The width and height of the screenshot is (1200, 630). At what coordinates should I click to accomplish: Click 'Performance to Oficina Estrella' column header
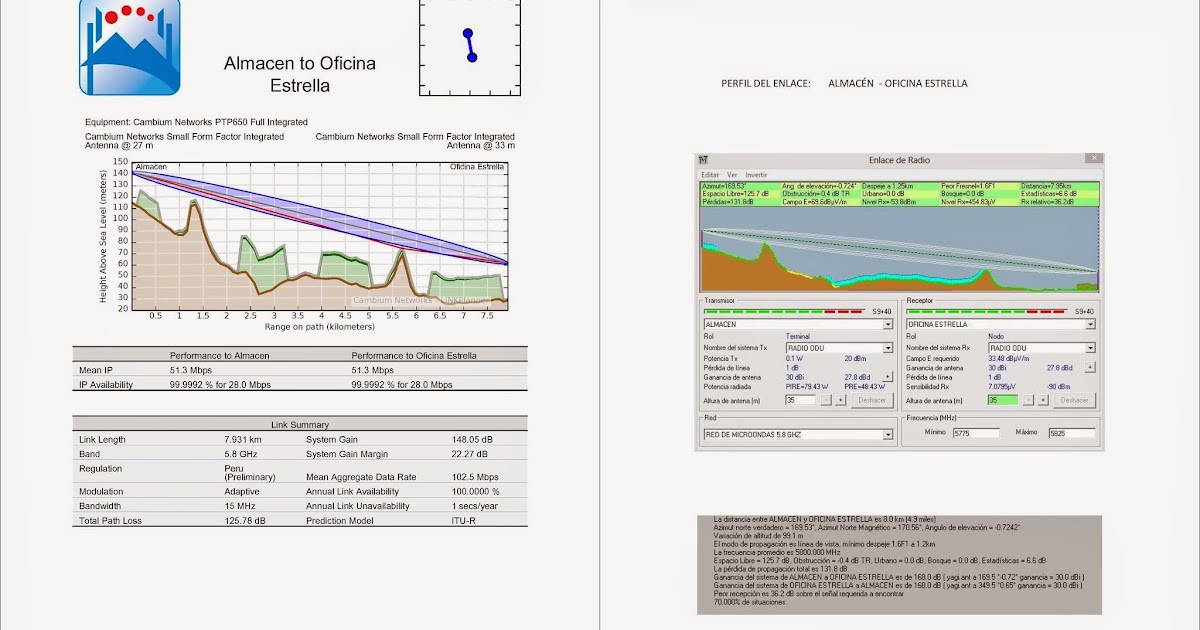[415, 355]
